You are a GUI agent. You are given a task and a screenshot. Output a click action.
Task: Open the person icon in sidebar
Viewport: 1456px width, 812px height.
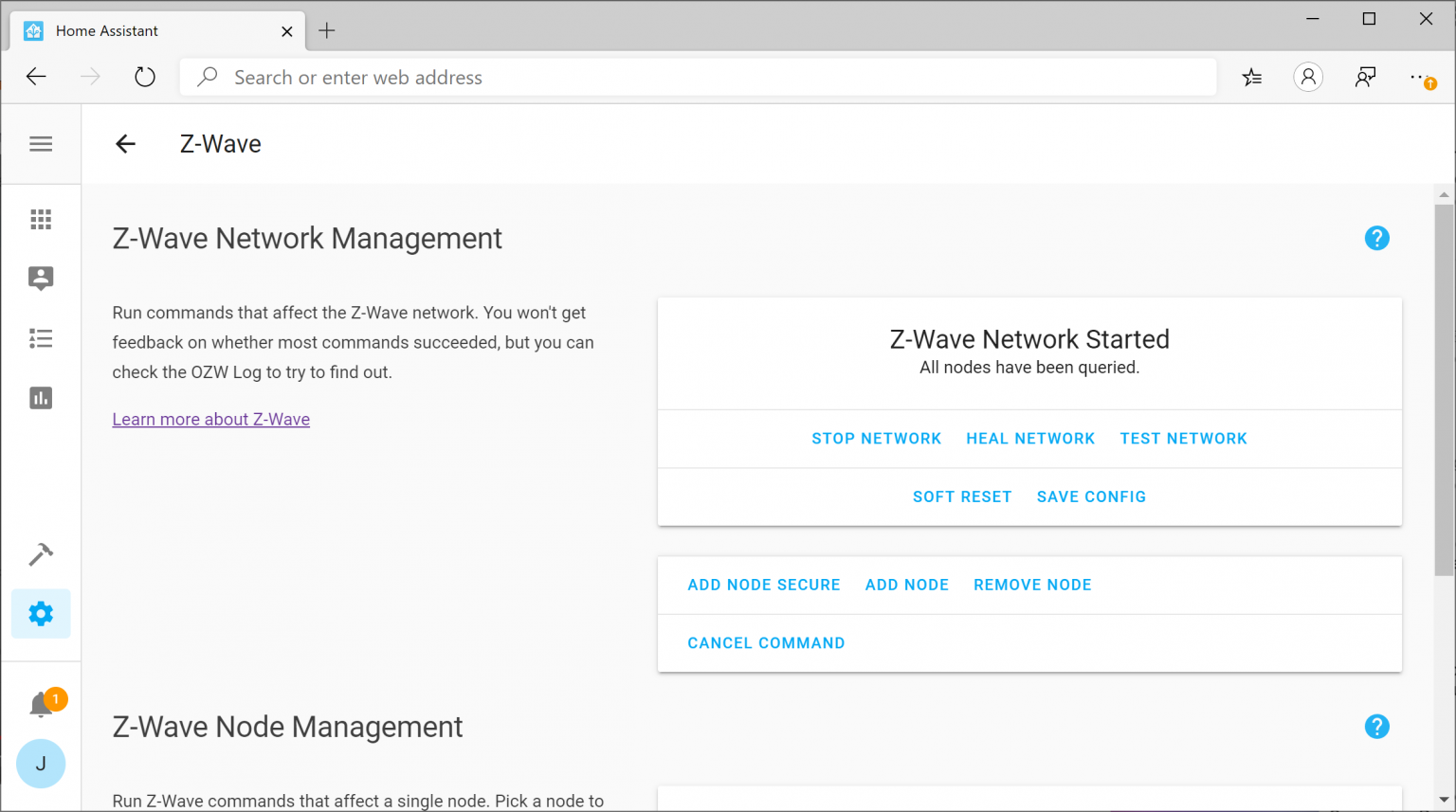point(41,279)
